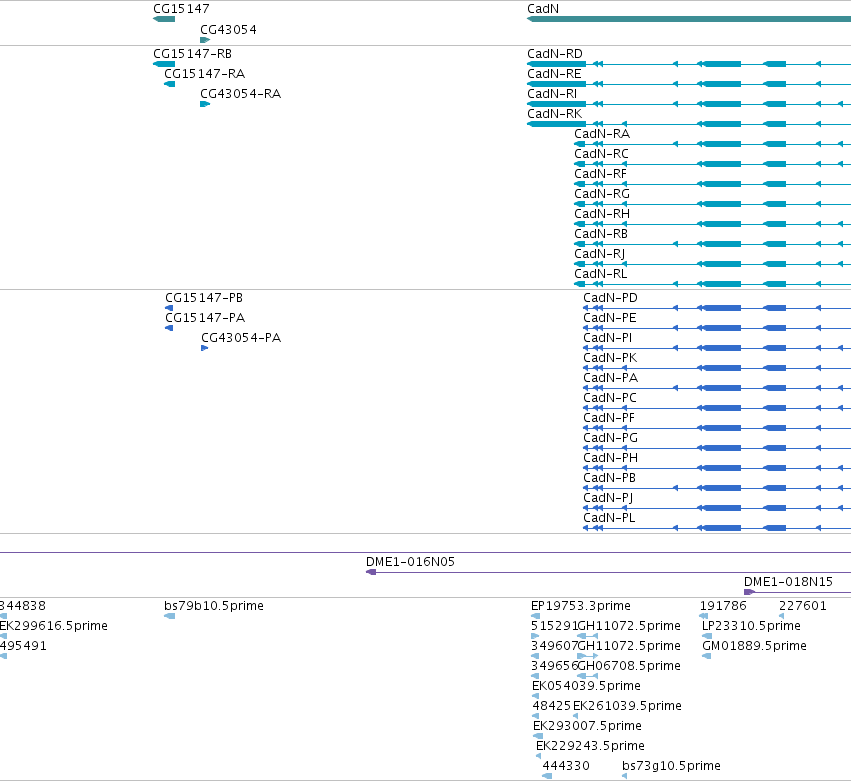Select polypeptide CG15147-PB
The width and height of the screenshot is (851, 781).
click(204, 298)
